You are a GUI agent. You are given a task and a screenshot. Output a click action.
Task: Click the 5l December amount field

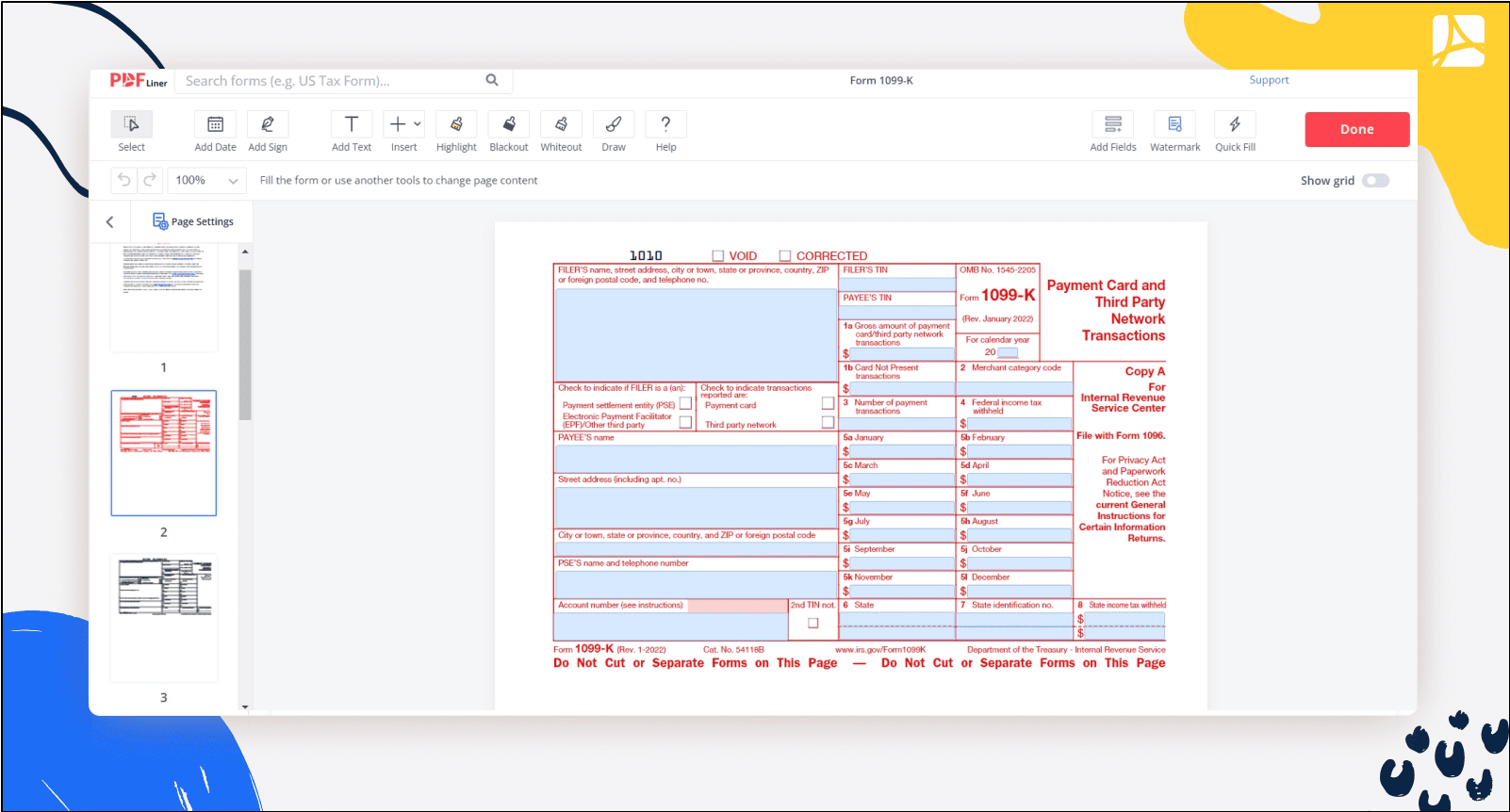[x=1020, y=591]
